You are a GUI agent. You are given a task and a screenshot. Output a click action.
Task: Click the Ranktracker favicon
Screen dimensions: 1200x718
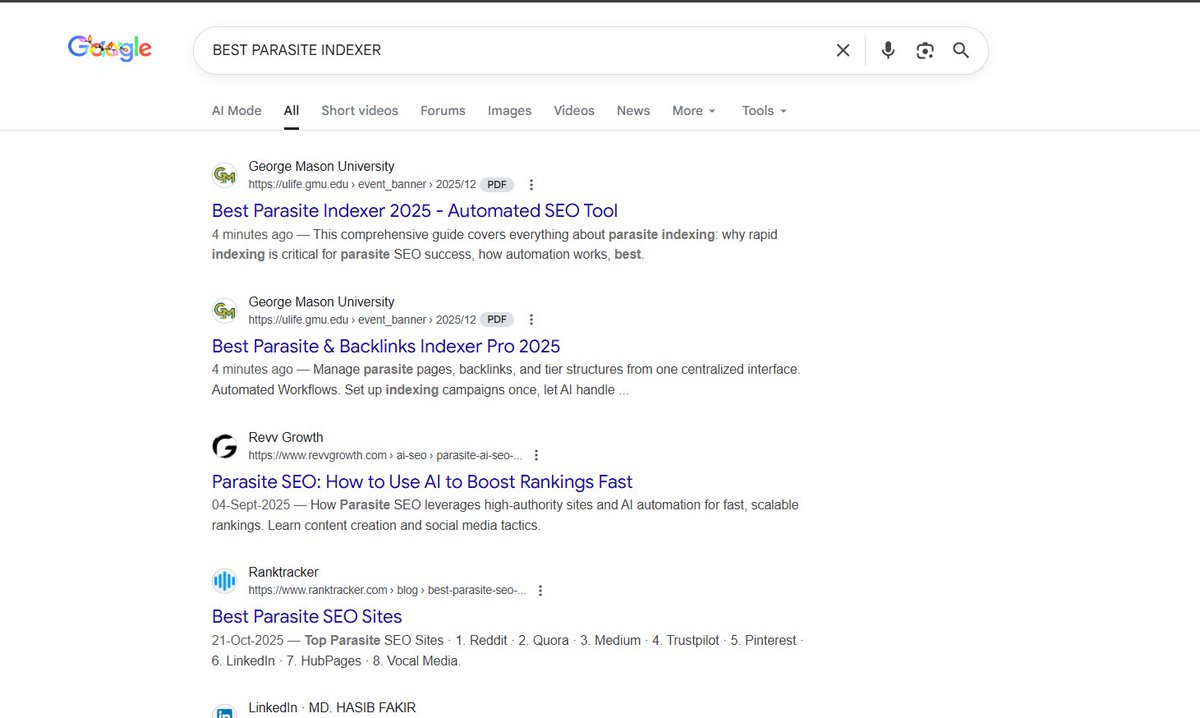[225, 581]
